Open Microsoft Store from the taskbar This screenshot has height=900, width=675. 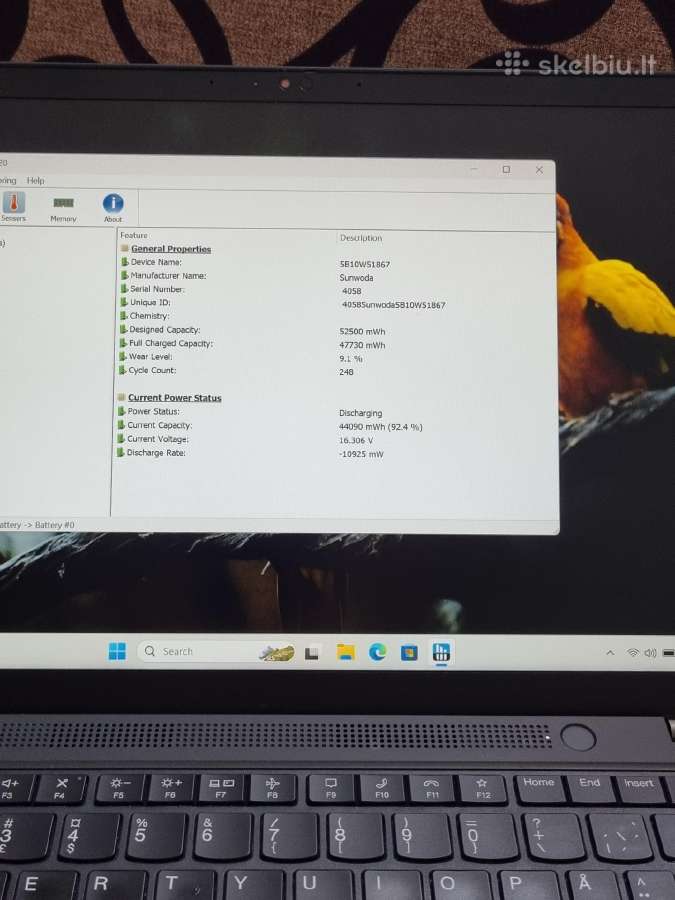pyautogui.click(x=409, y=653)
